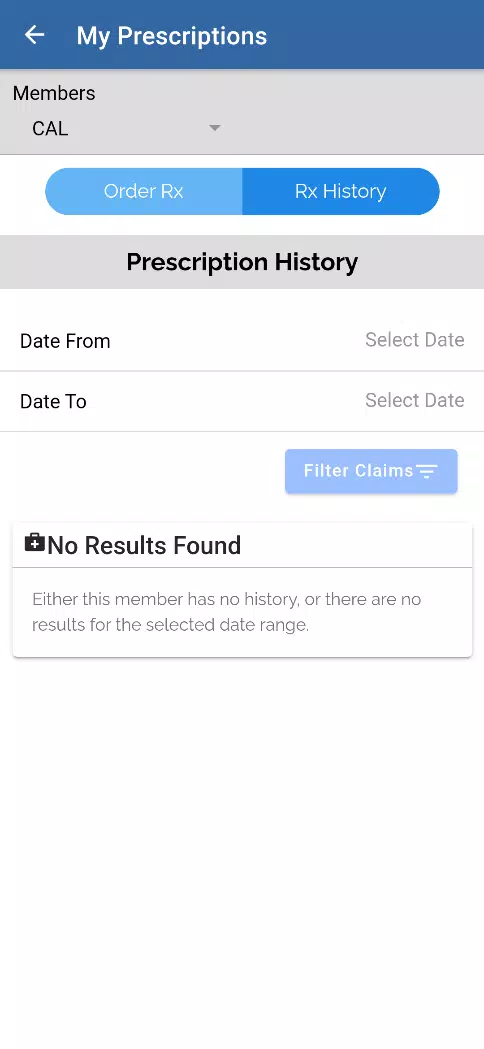Click the filter lines icon
The height and width of the screenshot is (1049, 484).
pyautogui.click(x=427, y=472)
